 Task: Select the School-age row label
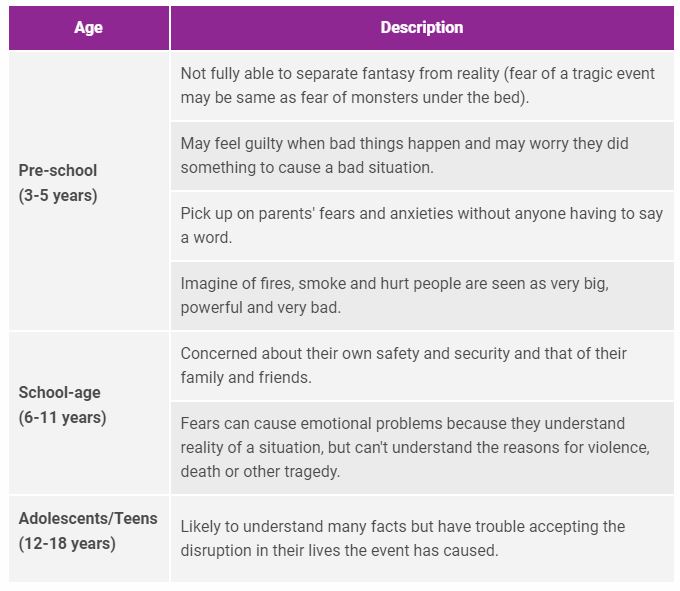point(60,392)
